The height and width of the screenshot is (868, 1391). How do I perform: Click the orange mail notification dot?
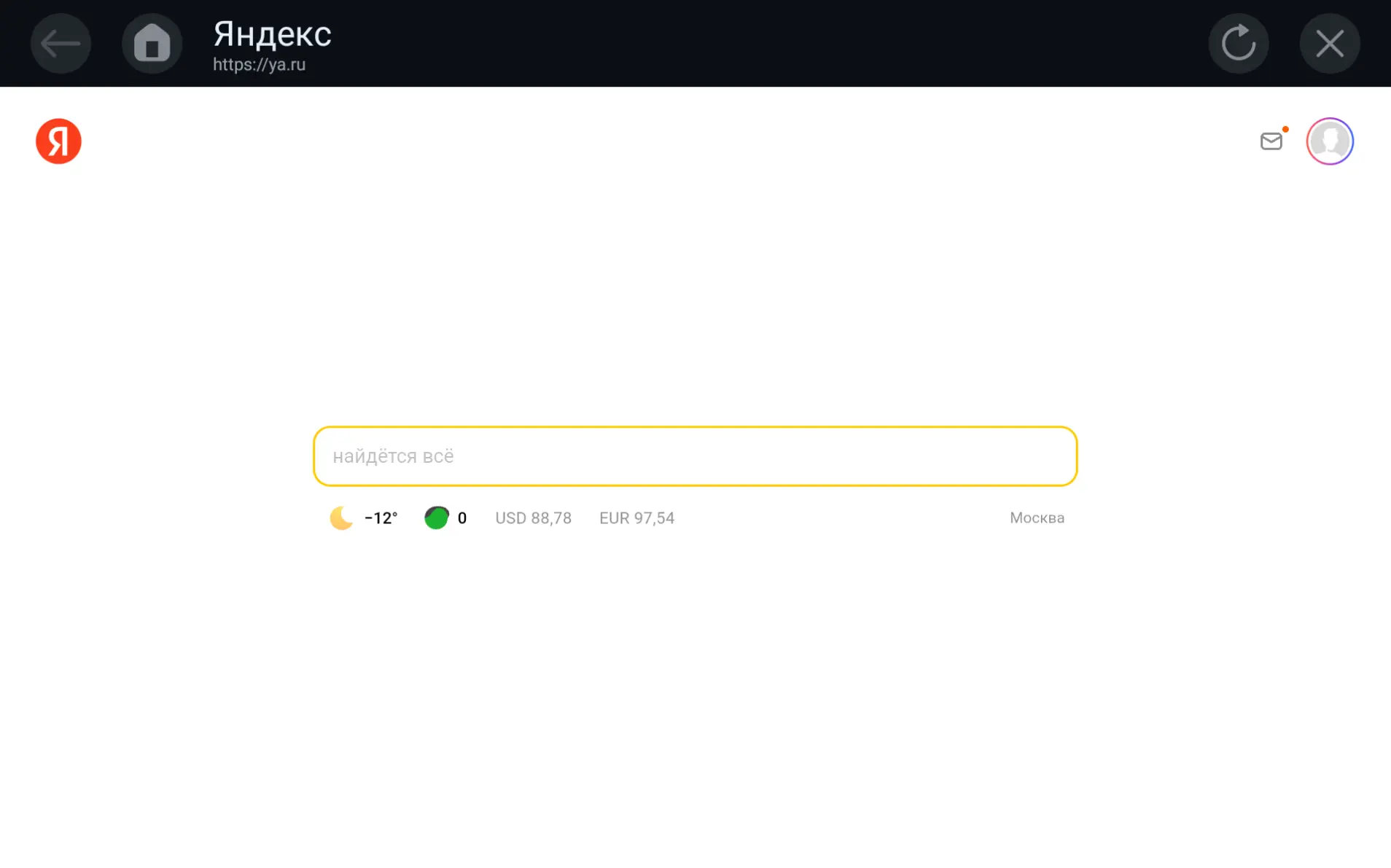[x=1285, y=130]
